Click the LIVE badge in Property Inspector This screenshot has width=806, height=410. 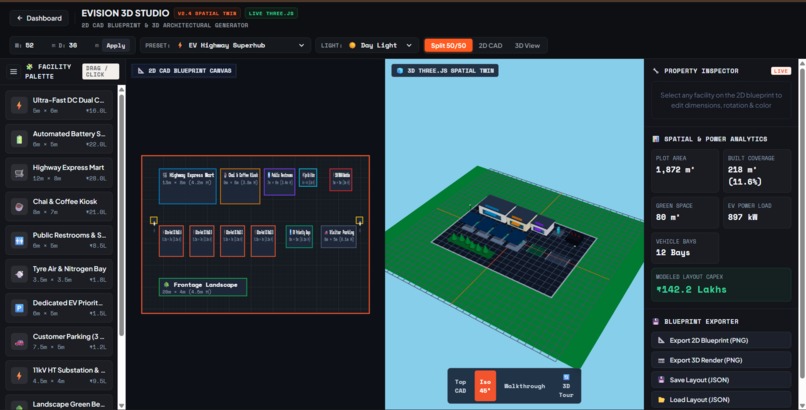coord(781,71)
